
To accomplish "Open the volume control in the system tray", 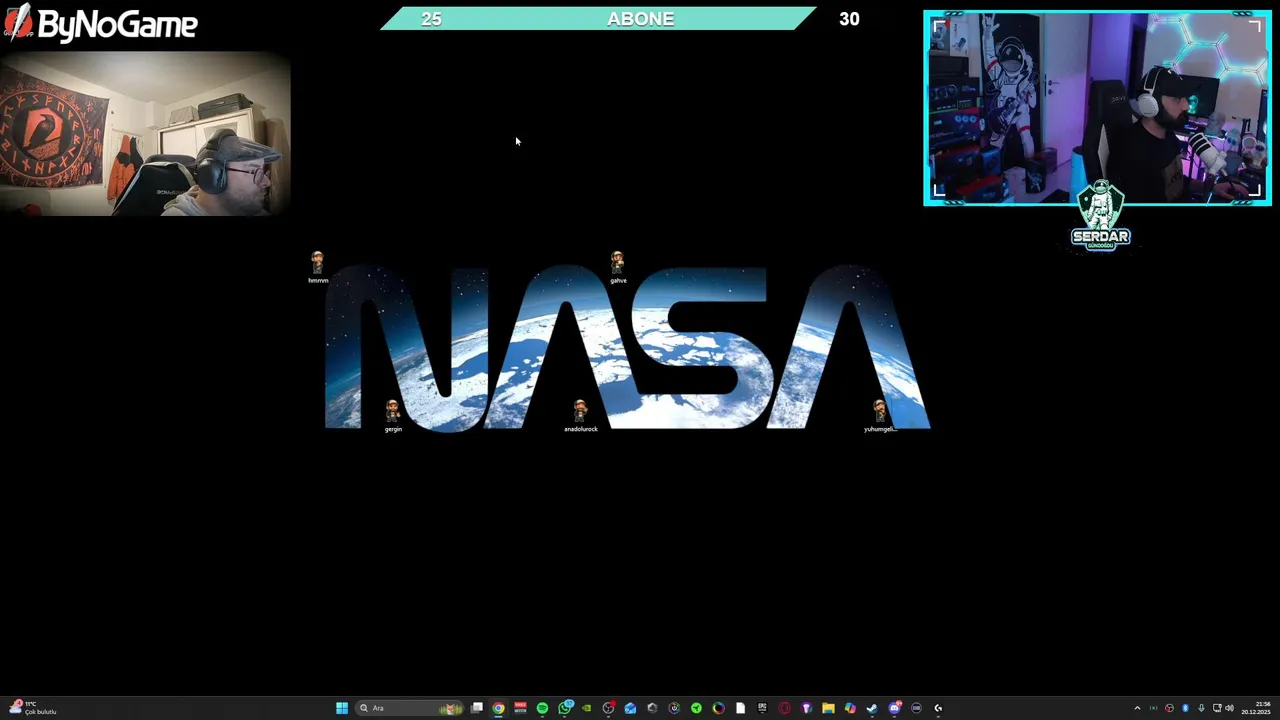I will pyautogui.click(x=1229, y=708).
